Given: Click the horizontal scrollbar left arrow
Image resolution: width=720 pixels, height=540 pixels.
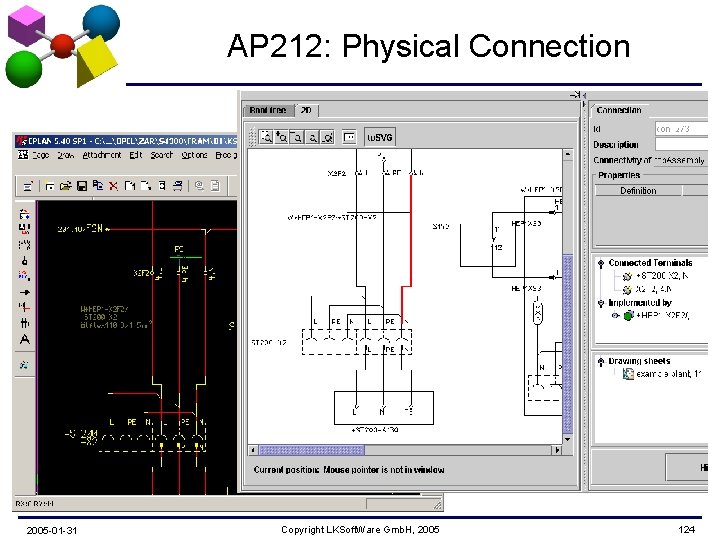Looking at the screenshot, I should pos(253,450).
